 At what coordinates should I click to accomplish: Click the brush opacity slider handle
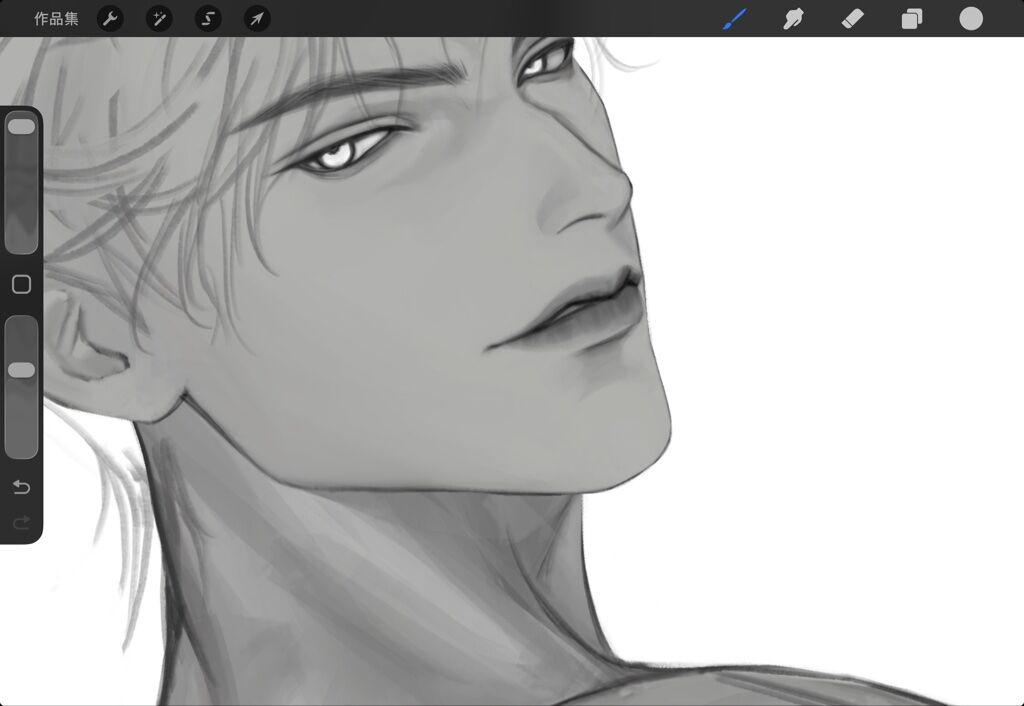[x=21, y=370]
